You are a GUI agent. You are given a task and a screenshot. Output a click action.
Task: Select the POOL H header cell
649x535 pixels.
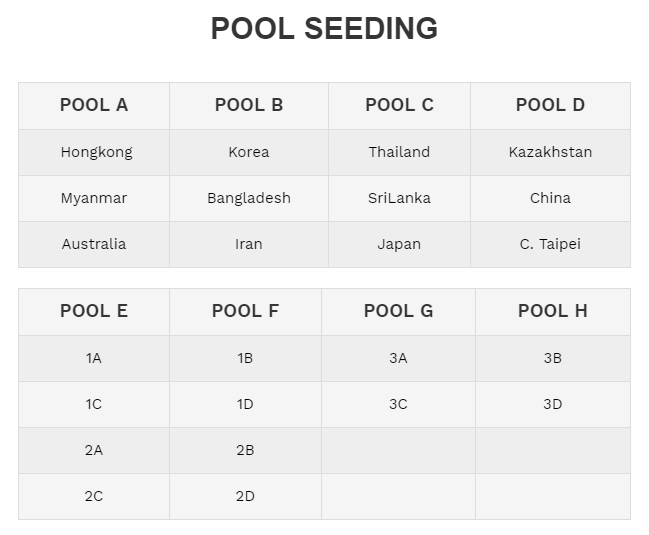click(x=553, y=312)
